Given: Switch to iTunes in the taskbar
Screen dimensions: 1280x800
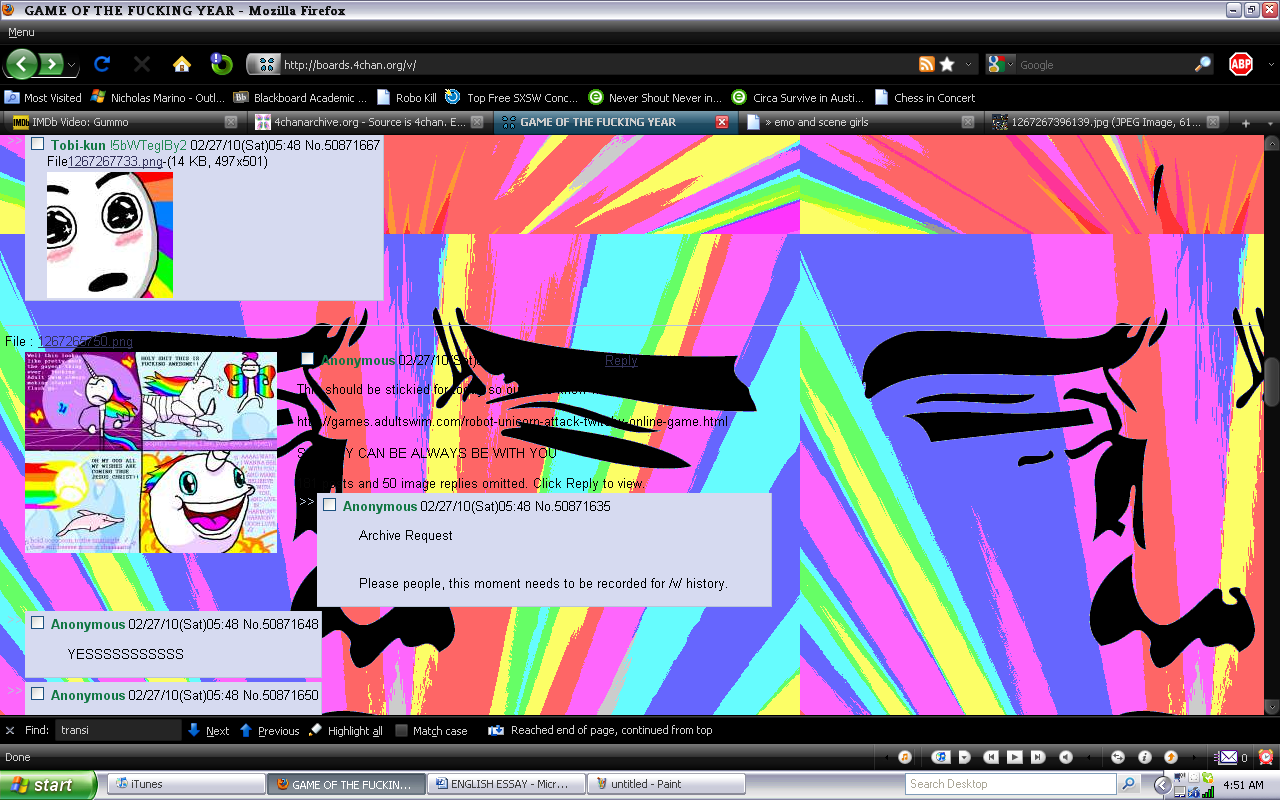Looking at the screenshot, I should coord(186,784).
